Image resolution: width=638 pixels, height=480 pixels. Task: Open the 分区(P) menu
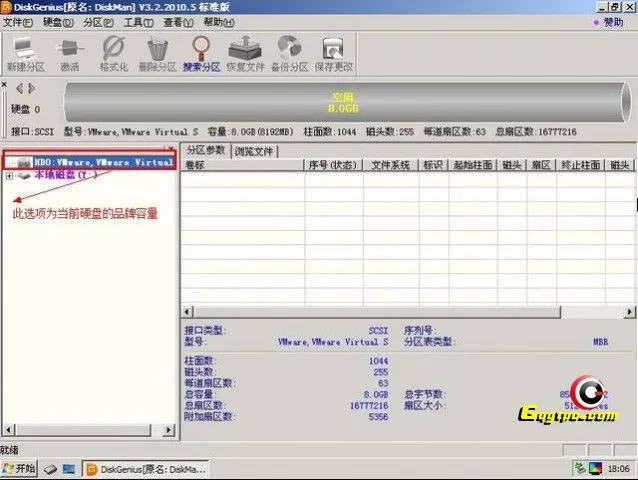(98, 22)
